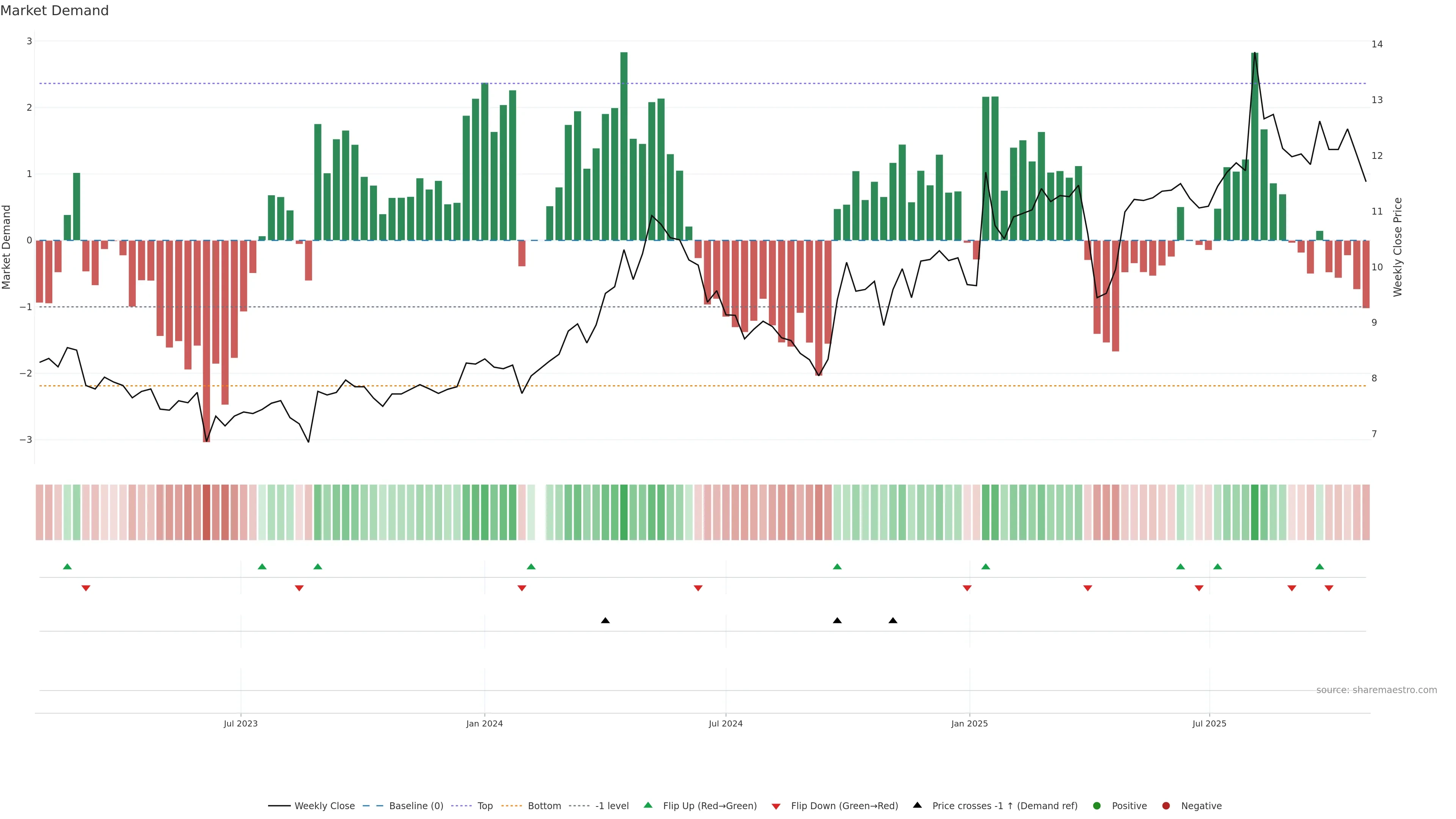Click green flip-up marker near Jan 2025
Viewport: 1456px width, 819px height.
(x=986, y=567)
